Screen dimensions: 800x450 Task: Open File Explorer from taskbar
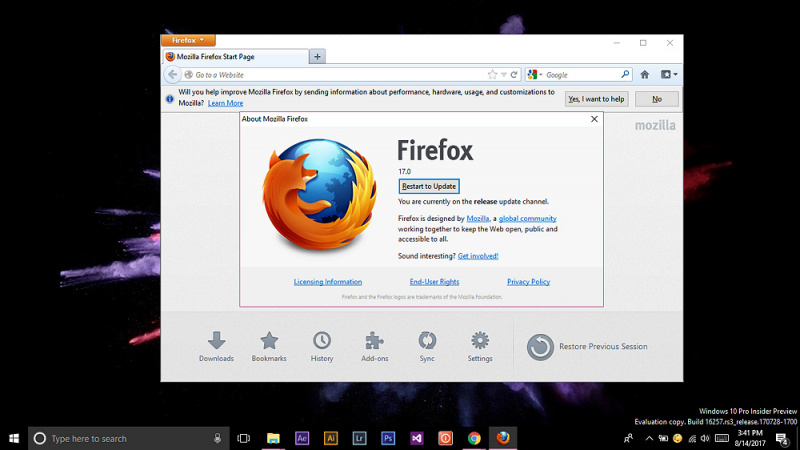[x=273, y=438]
